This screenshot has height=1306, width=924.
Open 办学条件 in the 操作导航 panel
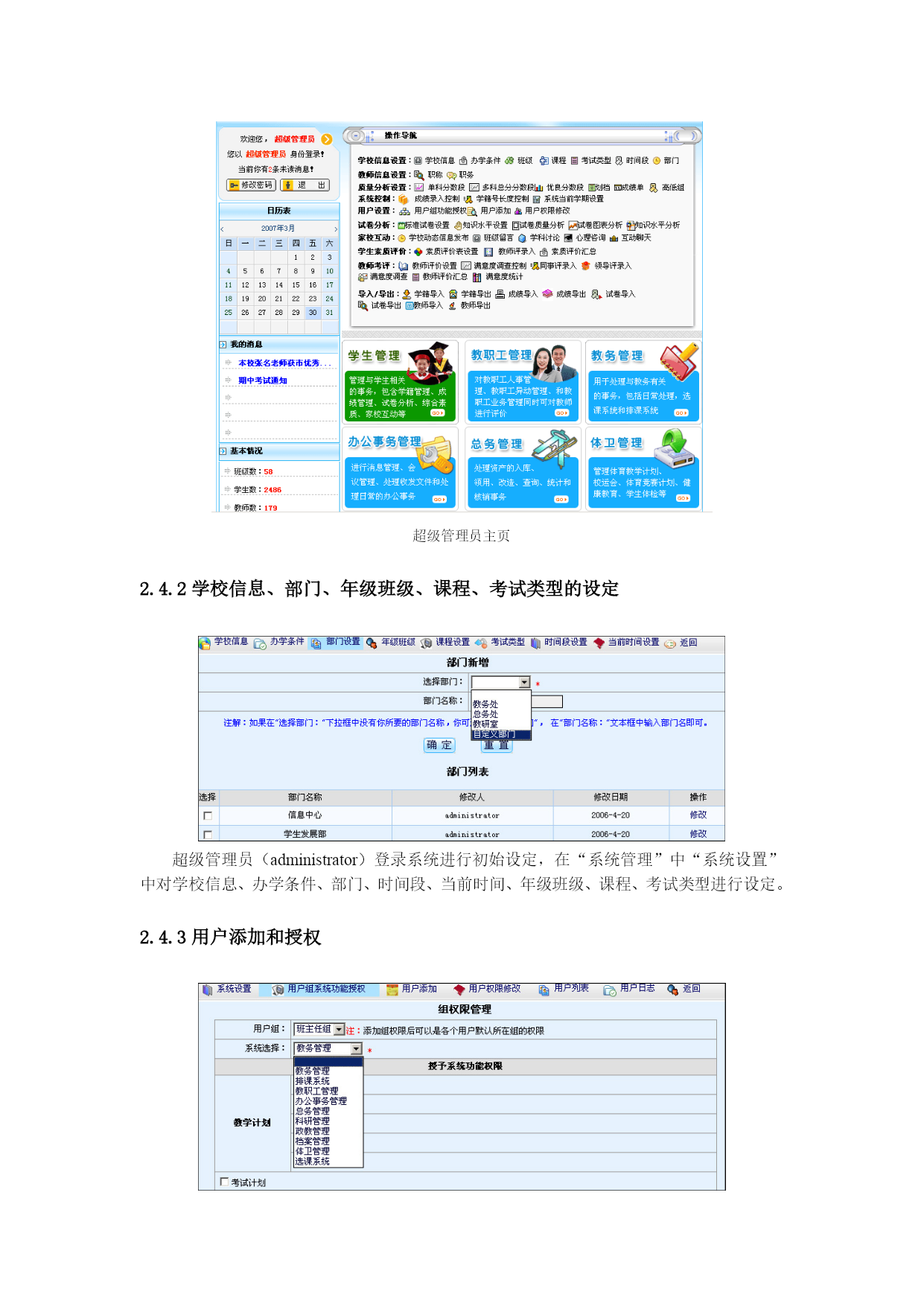click(485, 161)
